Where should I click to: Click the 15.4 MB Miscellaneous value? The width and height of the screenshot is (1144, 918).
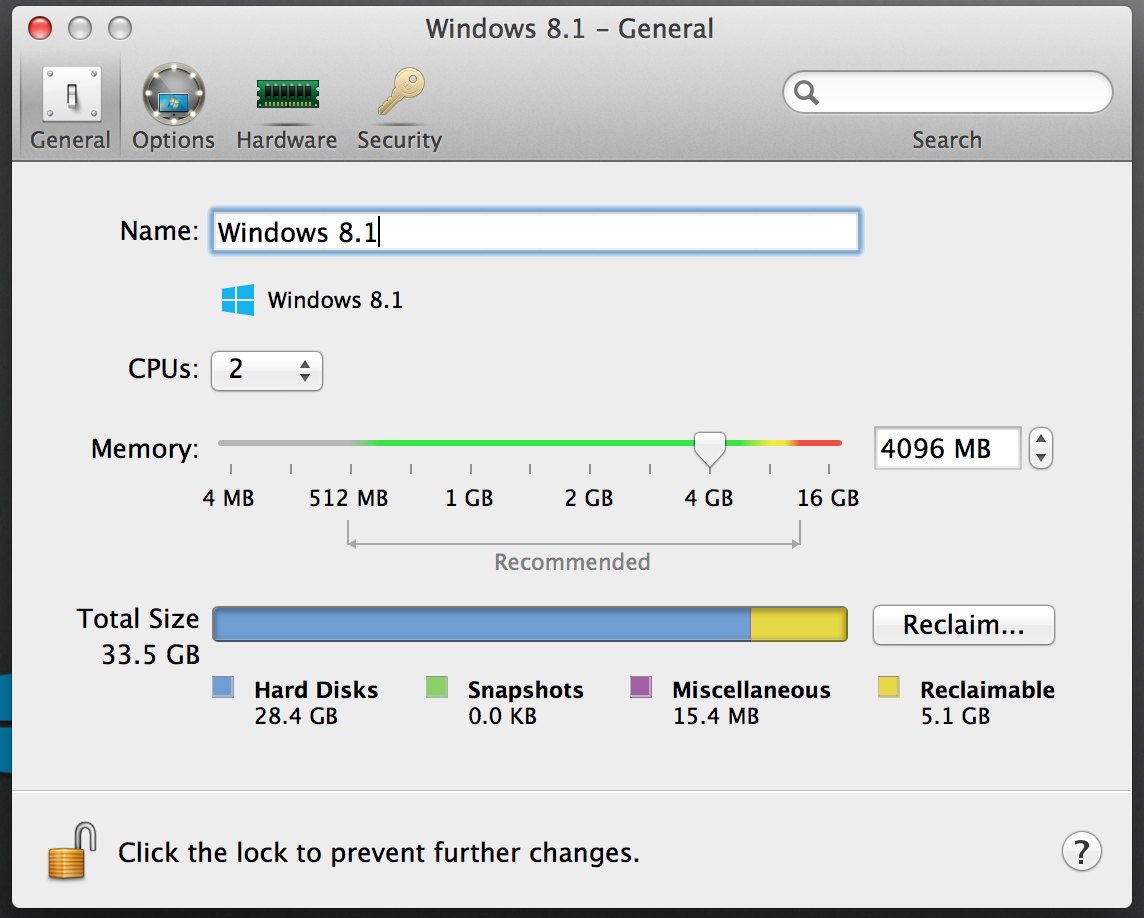(716, 717)
